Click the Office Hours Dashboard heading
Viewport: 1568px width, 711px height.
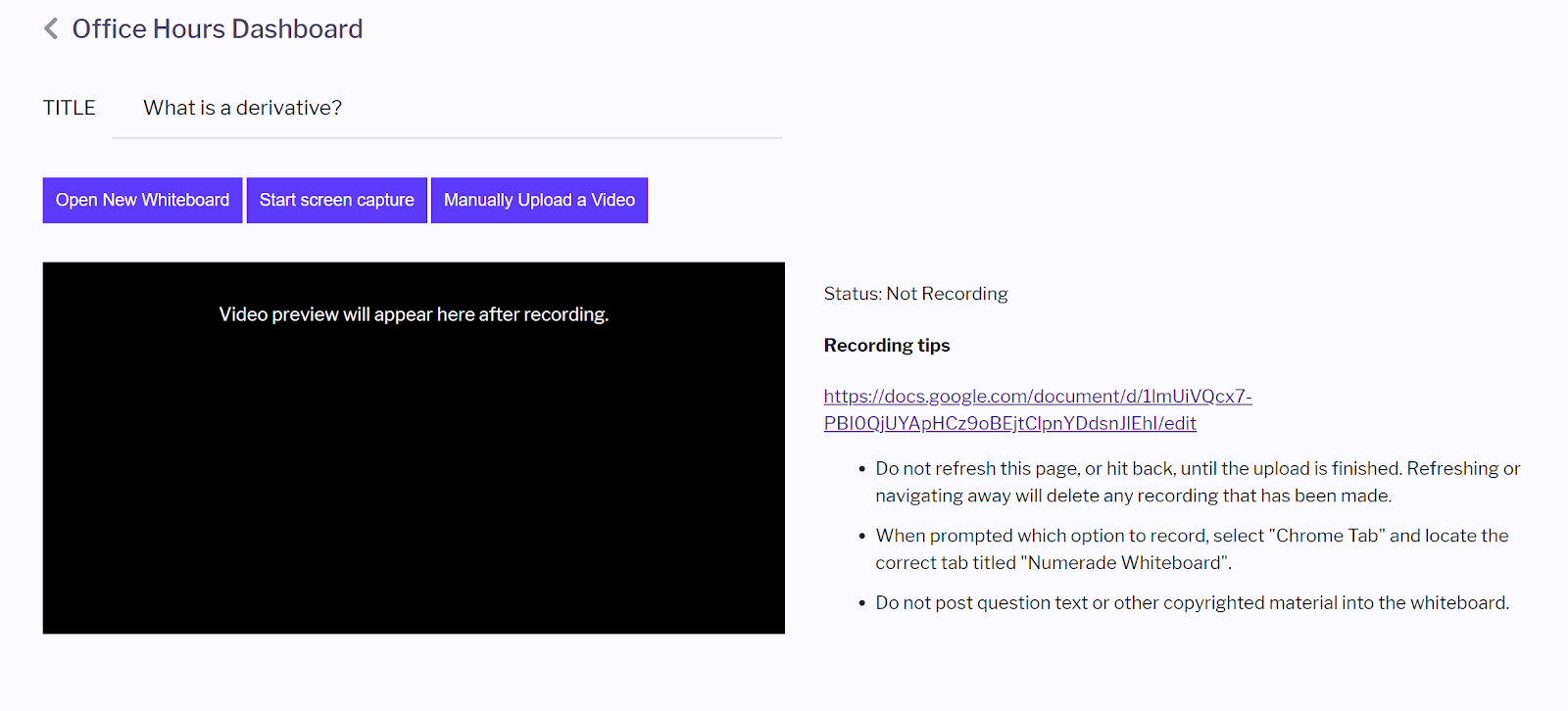click(218, 29)
